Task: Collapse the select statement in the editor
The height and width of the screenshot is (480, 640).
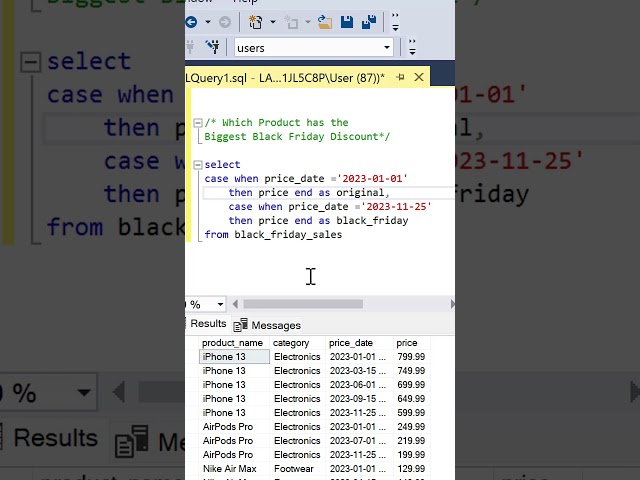Action: click(x=198, y=164)
